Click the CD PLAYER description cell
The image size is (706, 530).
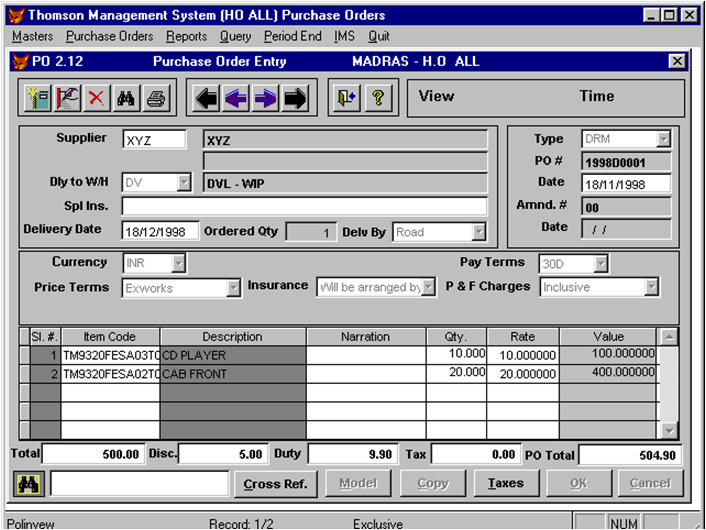point(233,355)
